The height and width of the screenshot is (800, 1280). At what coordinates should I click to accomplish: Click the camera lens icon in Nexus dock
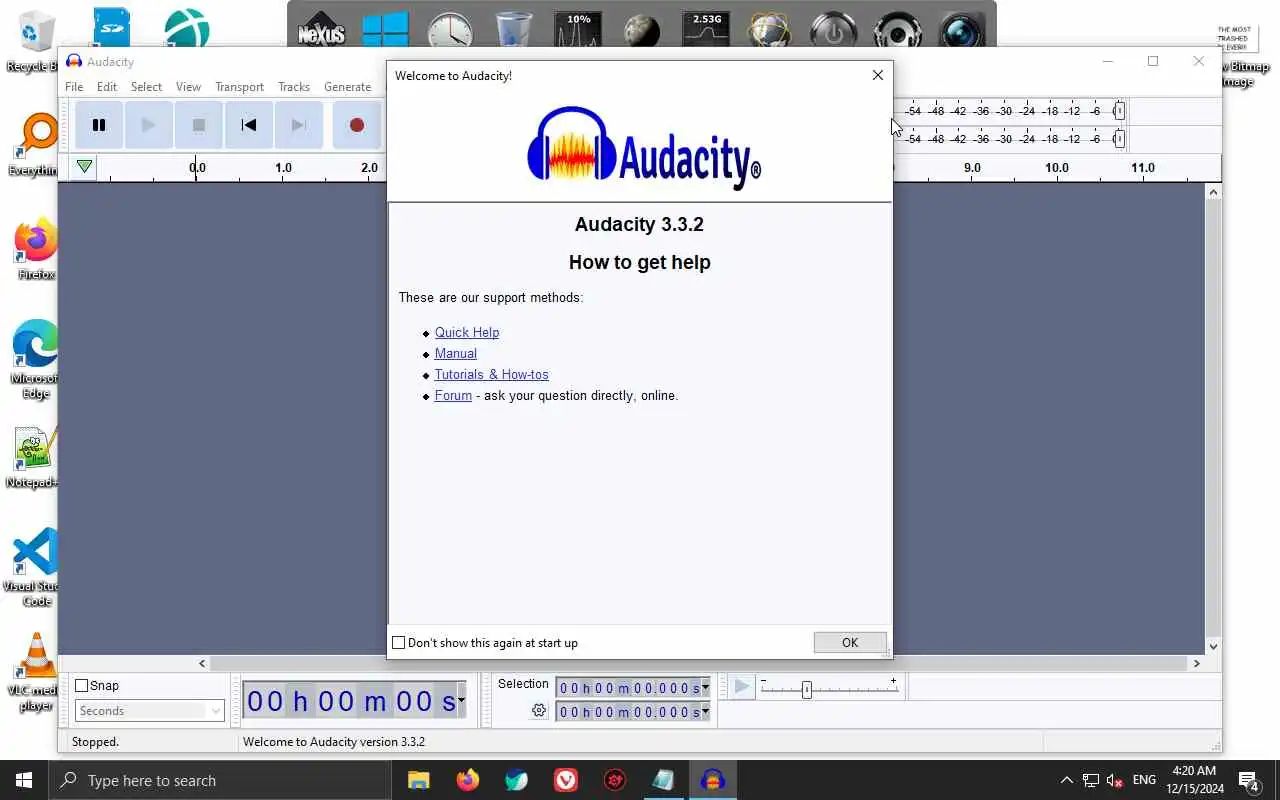[962, 32]
